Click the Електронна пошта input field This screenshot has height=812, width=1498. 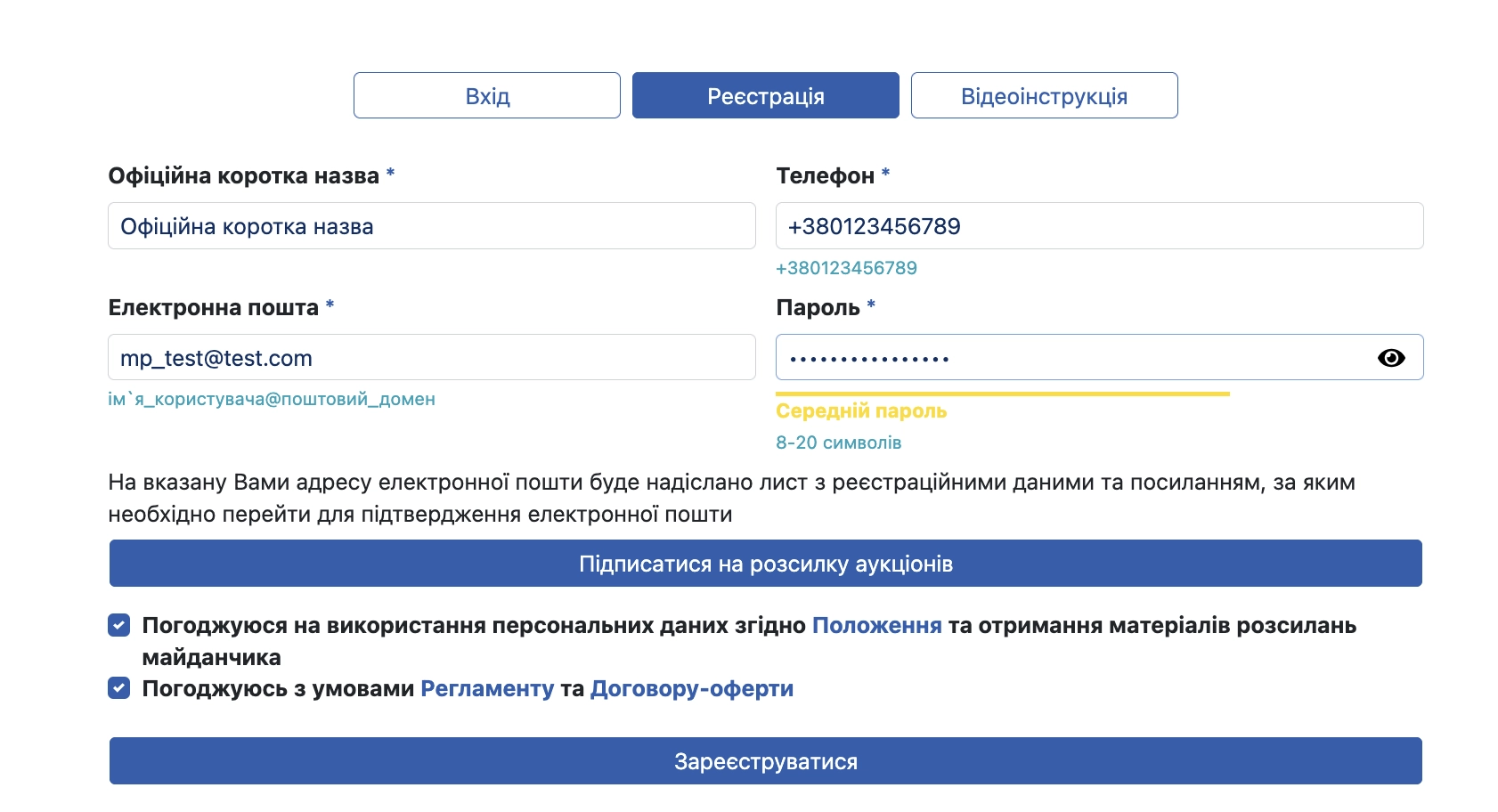click(x=432, y=358)
